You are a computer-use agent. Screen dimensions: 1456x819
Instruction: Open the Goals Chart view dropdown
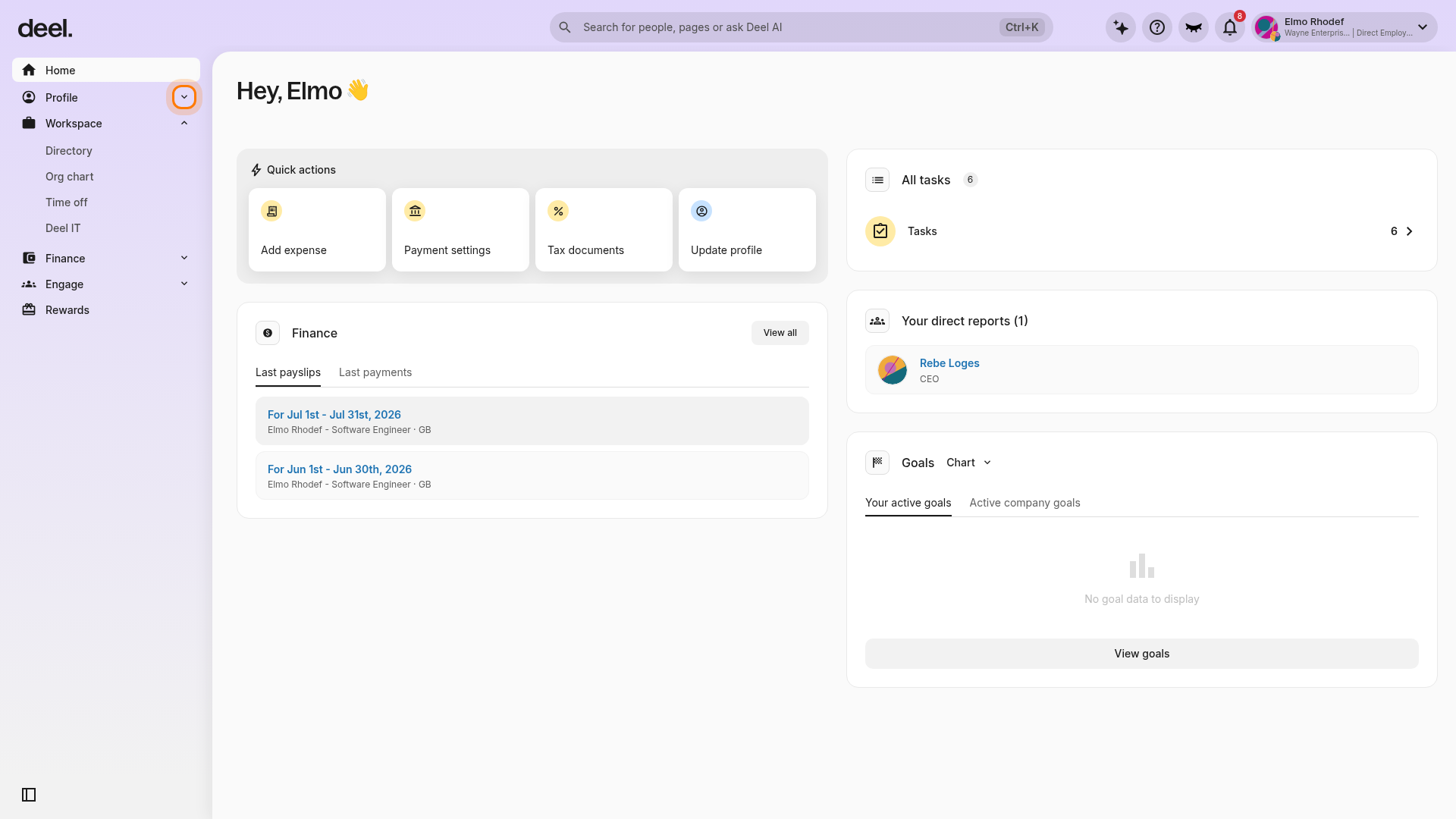pyautogui.click(x=969, y=463)
